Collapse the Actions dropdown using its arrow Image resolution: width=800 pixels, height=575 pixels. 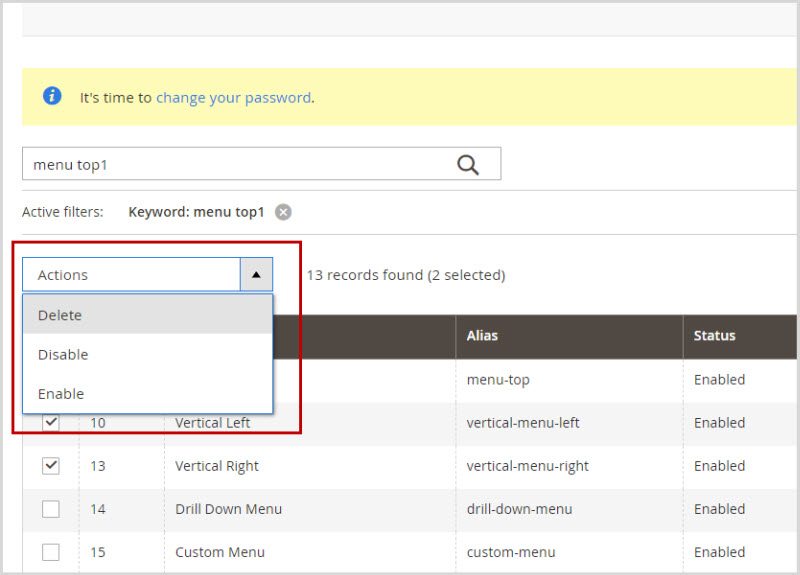256,274
